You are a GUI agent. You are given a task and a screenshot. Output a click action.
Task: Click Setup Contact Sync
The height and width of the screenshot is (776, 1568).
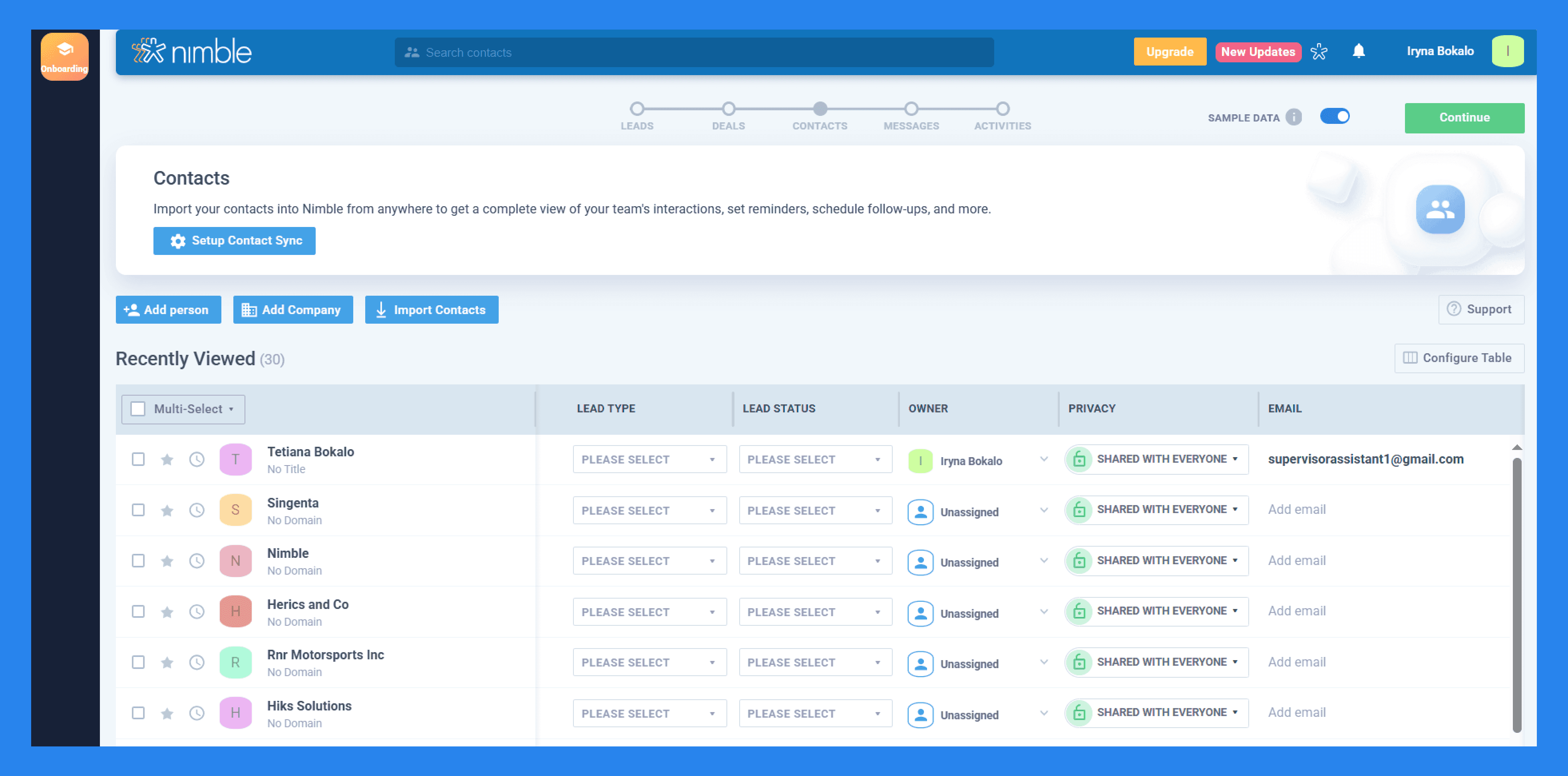[234, 241]
